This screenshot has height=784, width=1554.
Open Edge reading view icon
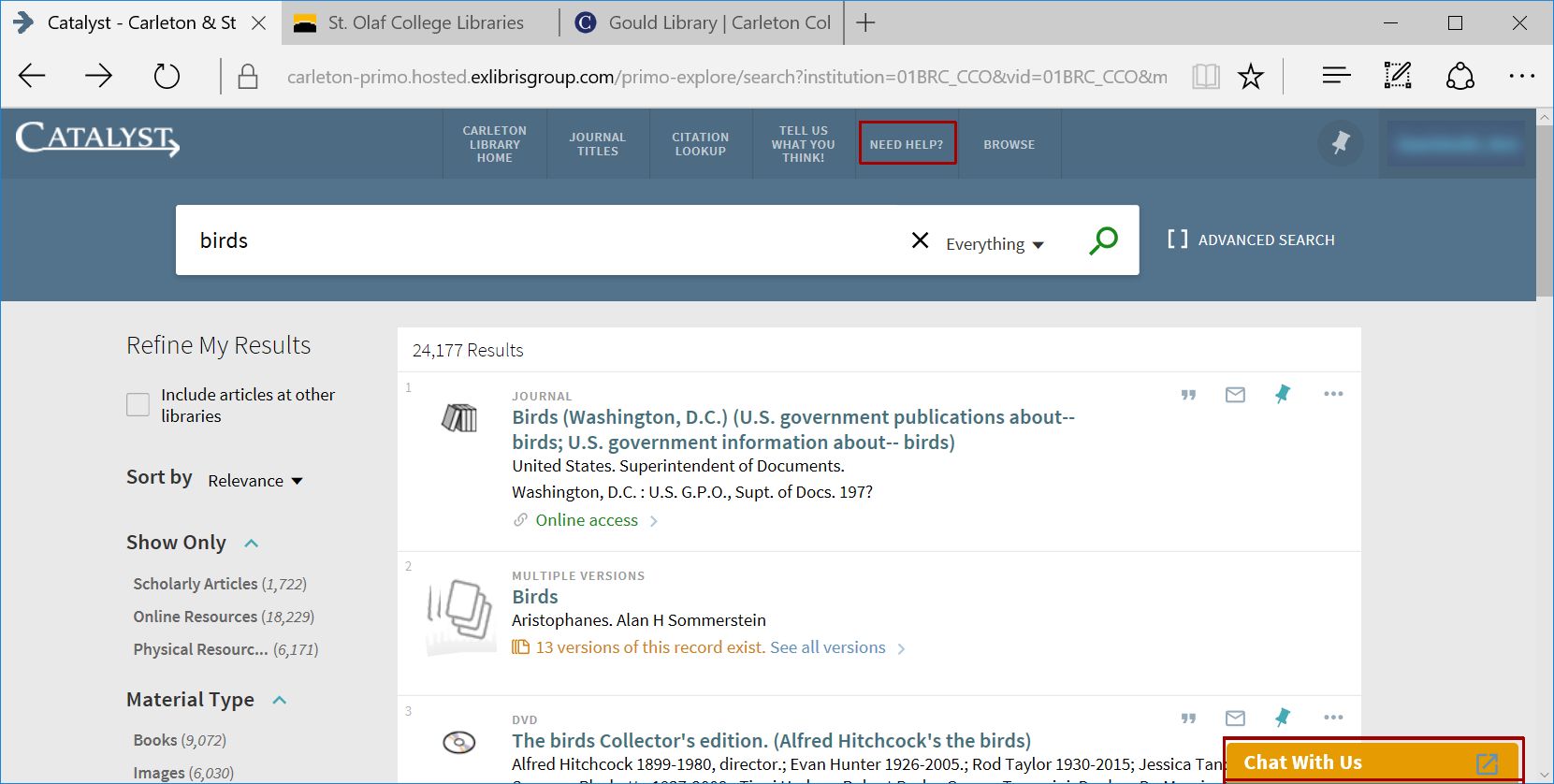(1206, 76)
